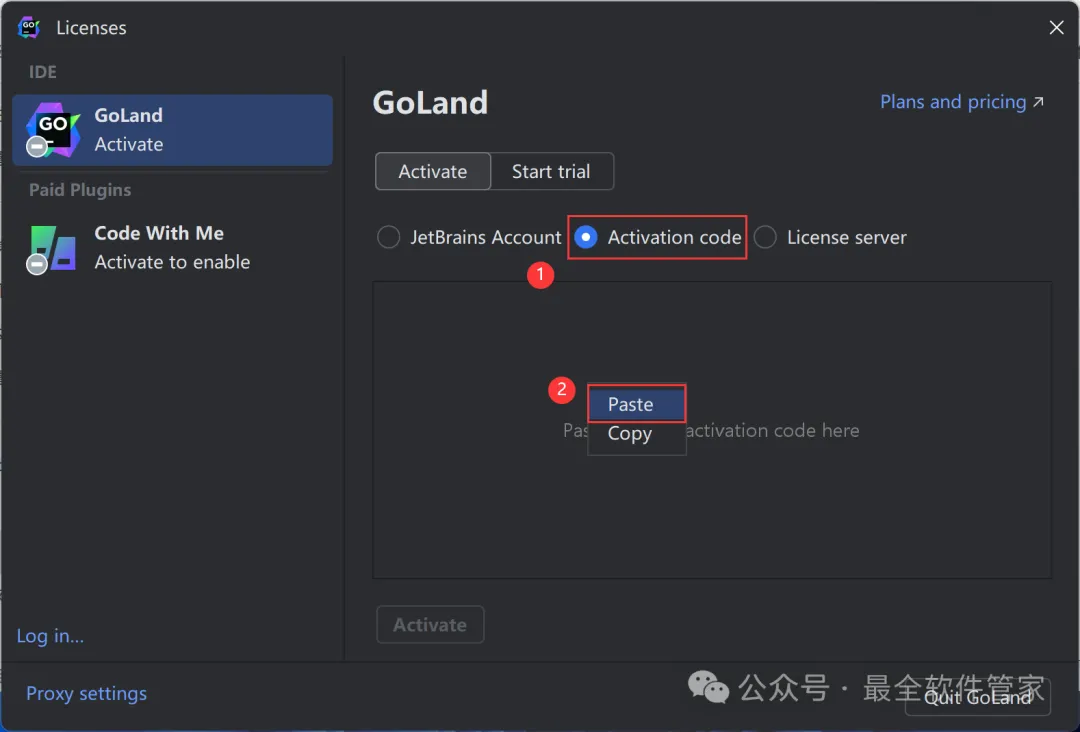This screenshot has height=732, width=1080.
Task: Open Proxy settings
Action: 86,693
